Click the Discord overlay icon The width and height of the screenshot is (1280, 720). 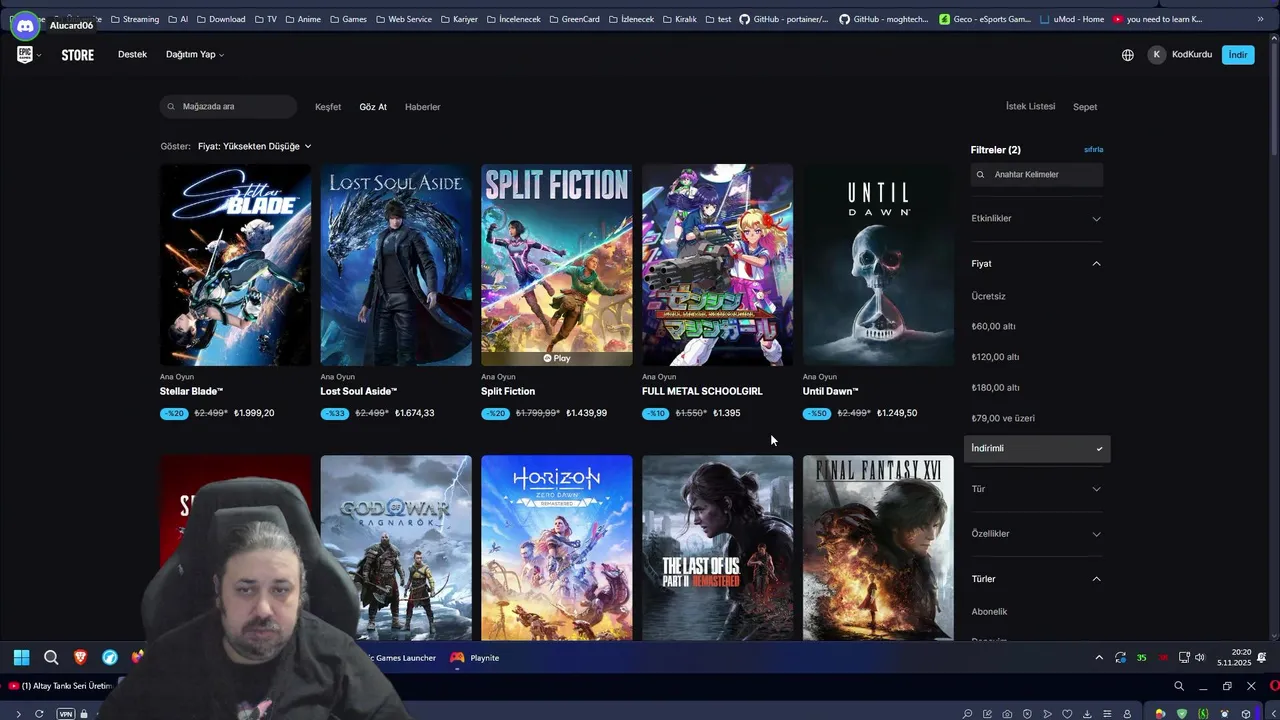coord(25,26)
